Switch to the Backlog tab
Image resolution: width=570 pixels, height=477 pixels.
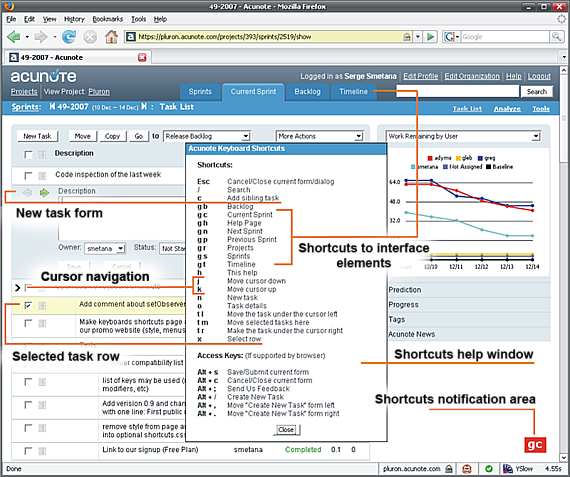(x=308, y=92)
